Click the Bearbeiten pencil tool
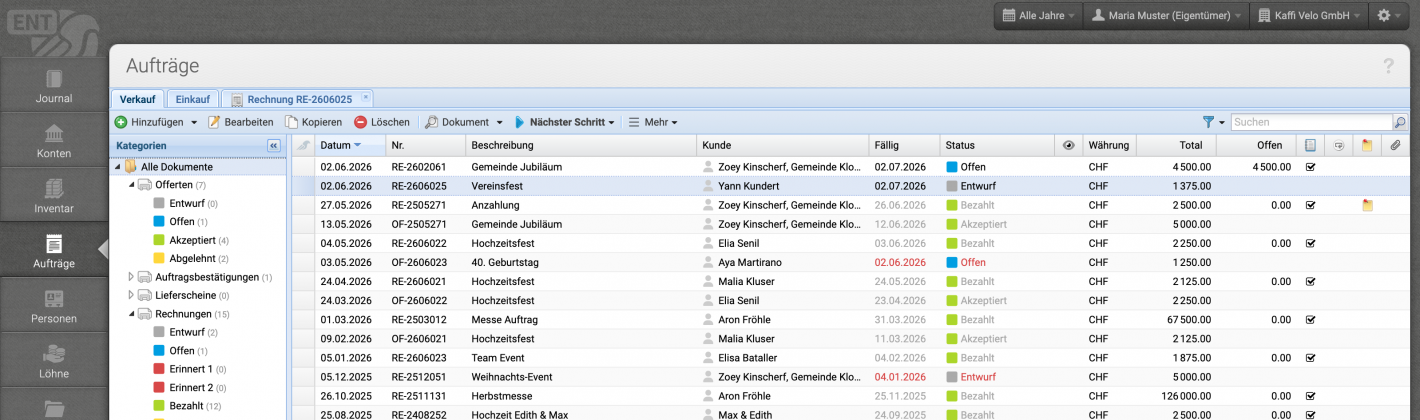The image size is (1420, 420). coord(241,122)
